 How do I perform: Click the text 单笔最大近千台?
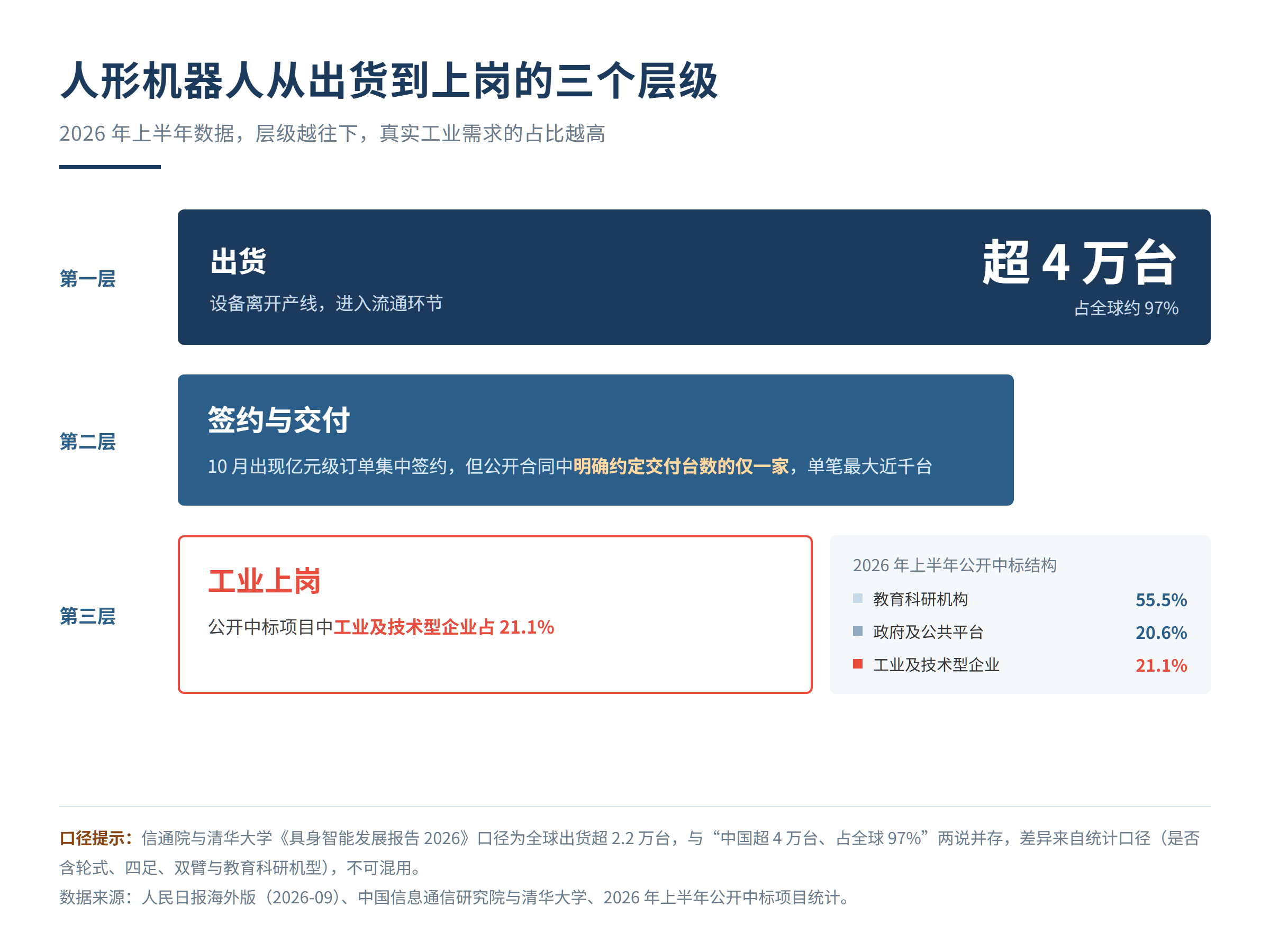[869, 466]
